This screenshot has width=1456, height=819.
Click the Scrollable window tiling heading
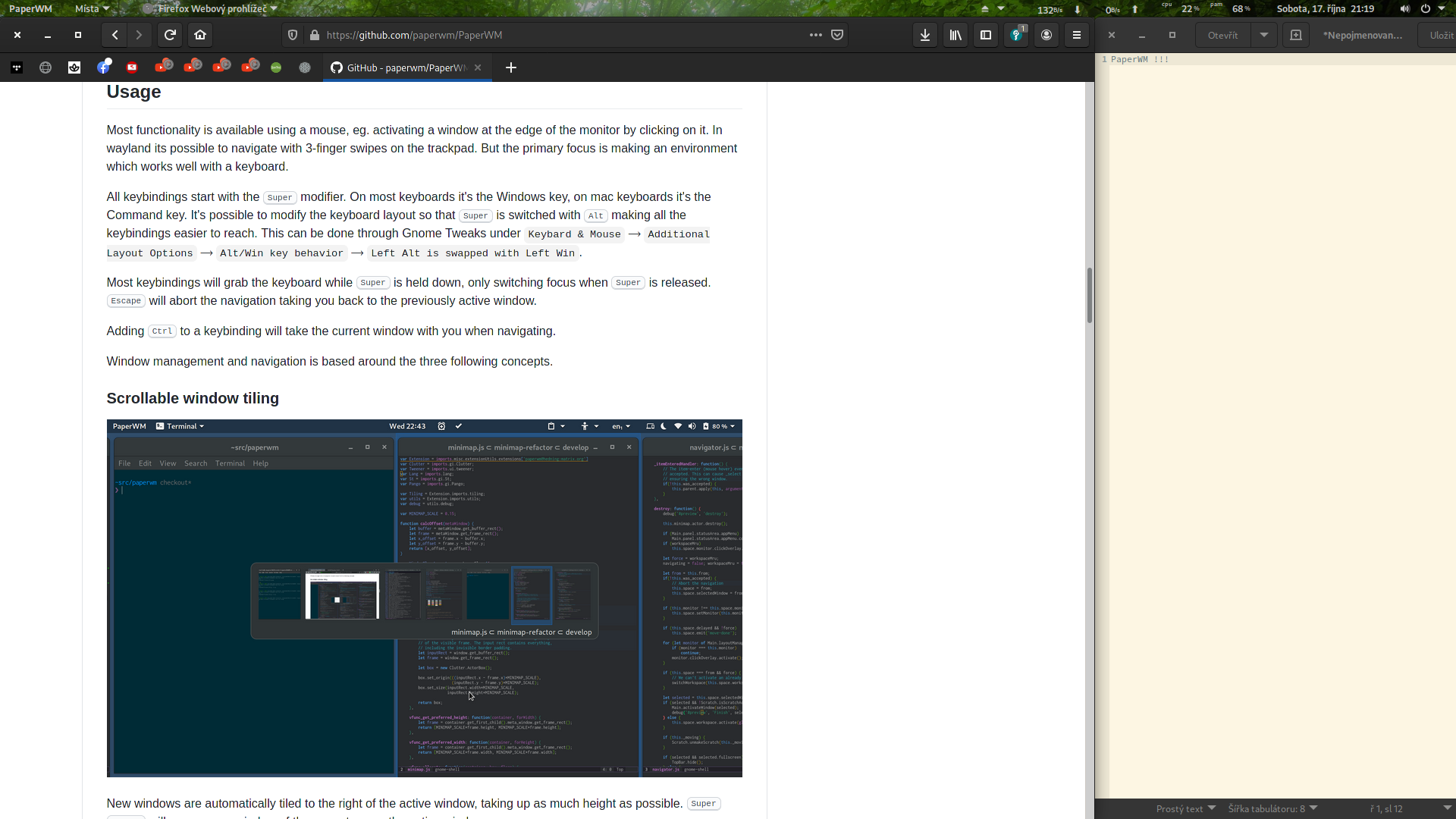tap(193, 398)
